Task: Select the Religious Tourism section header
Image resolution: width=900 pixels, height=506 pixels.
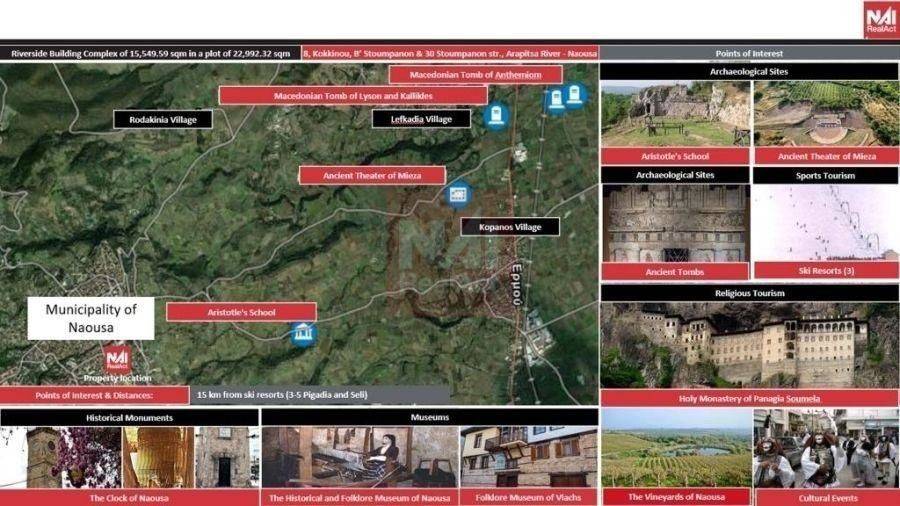Action: pyautogui.click(x=749, y=293)
